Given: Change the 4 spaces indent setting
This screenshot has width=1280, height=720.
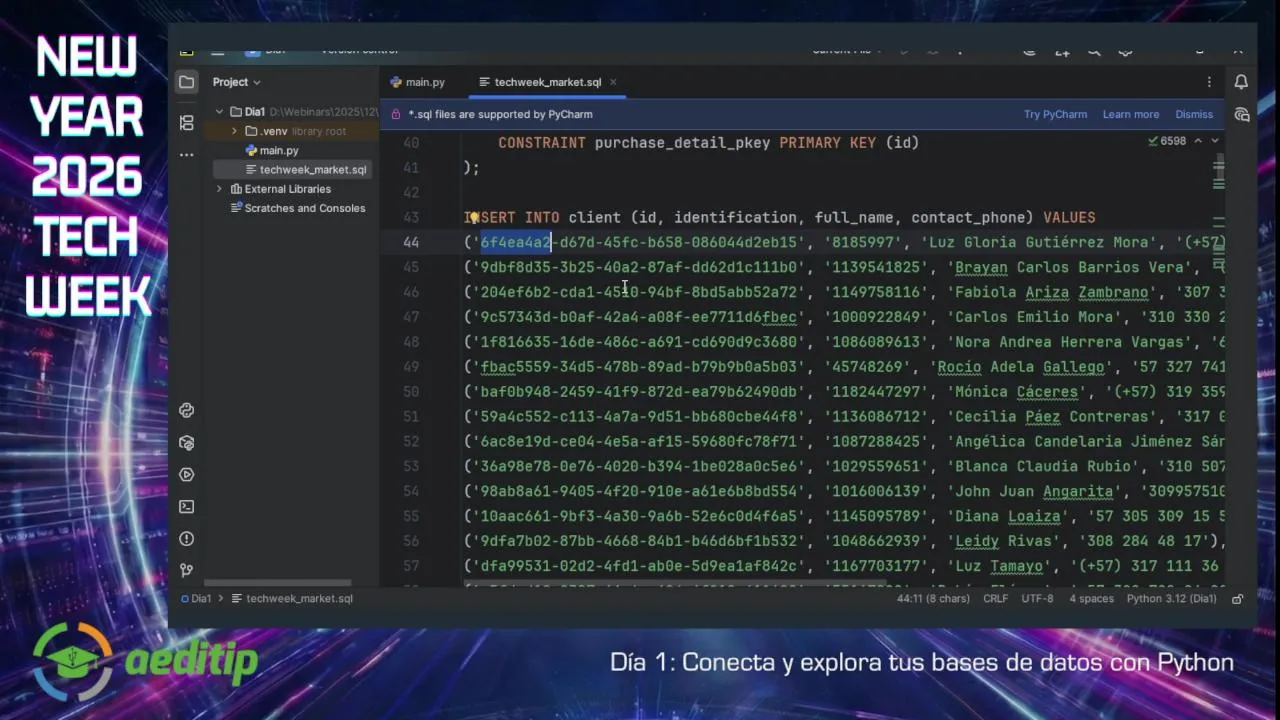Looking at the screenshot, I should 1091,599.
